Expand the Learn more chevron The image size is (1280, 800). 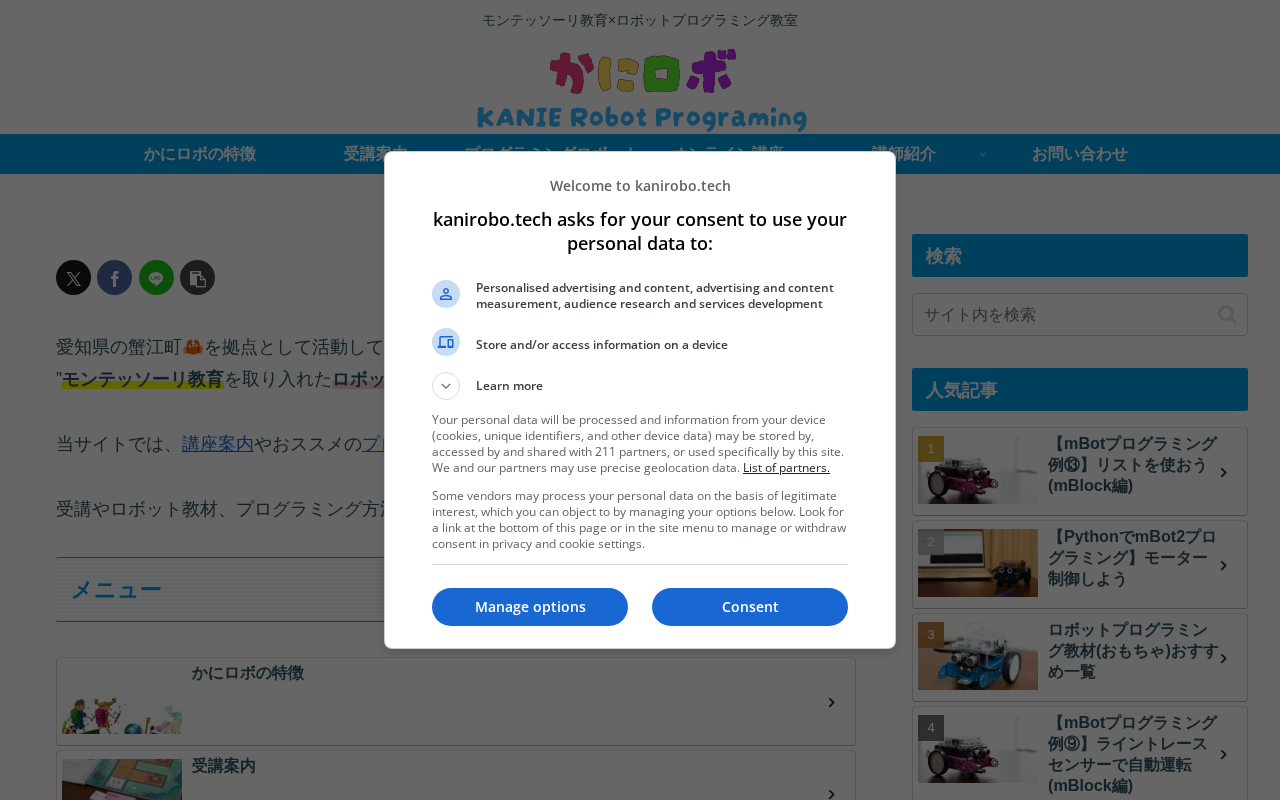click(446, 386)
